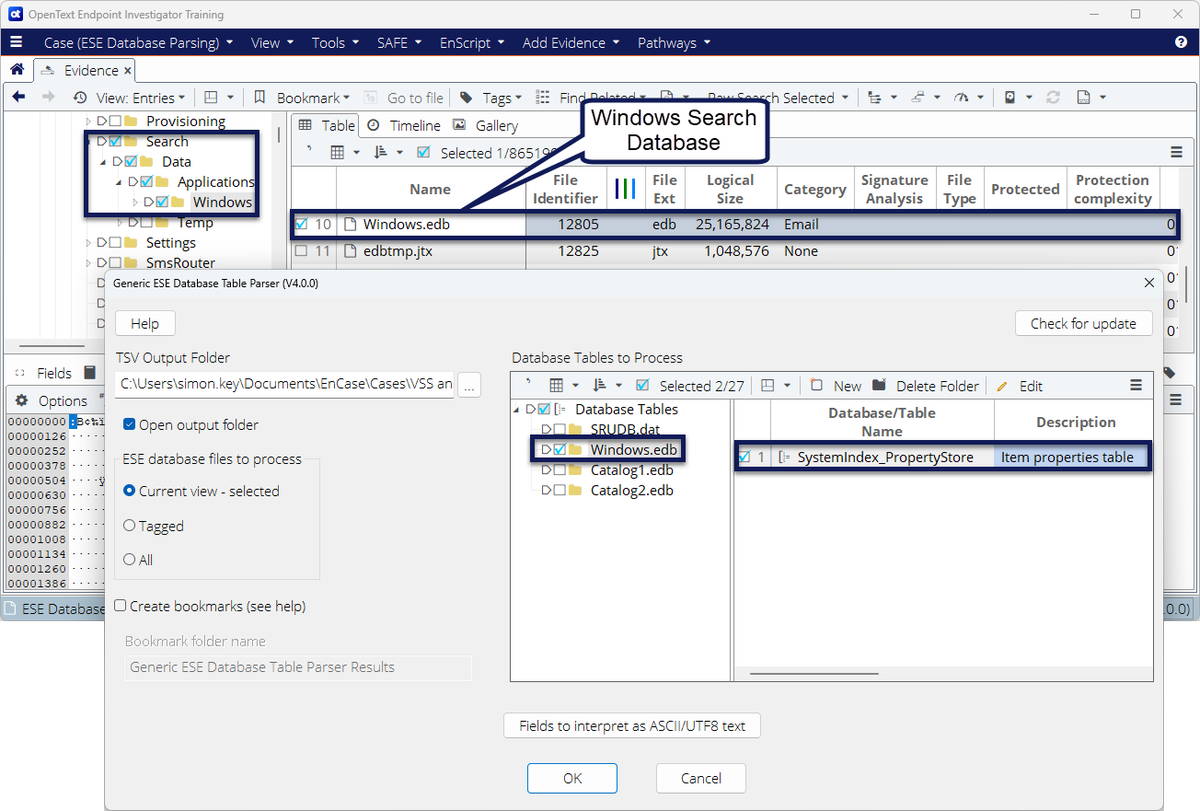Toggle Open output folder checkbox
The height and width of the screenshot is (811, 1200).
pos(129,425)
